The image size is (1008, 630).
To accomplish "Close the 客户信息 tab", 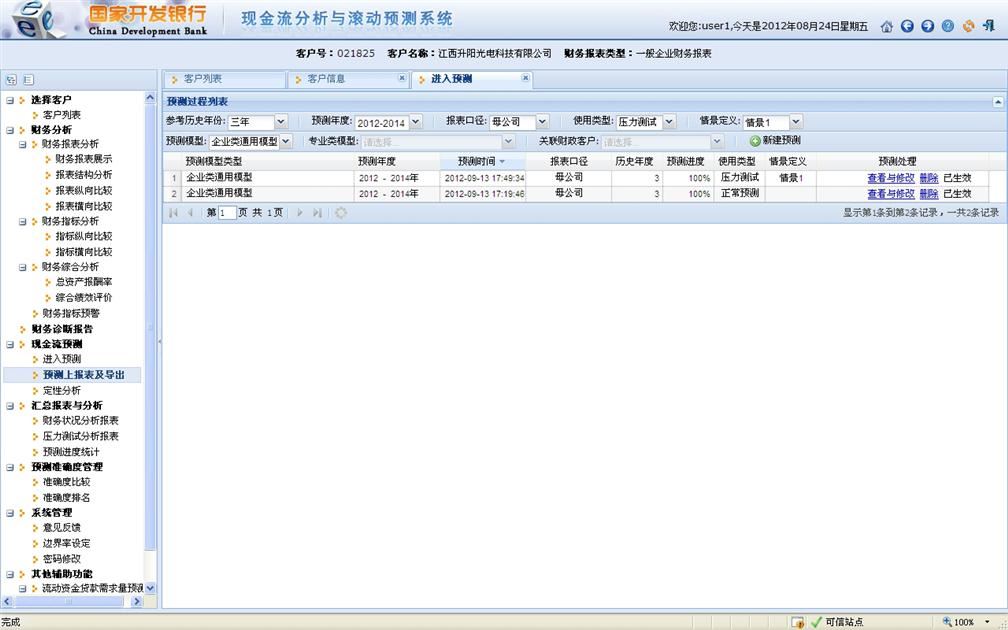I will (402, 78).
